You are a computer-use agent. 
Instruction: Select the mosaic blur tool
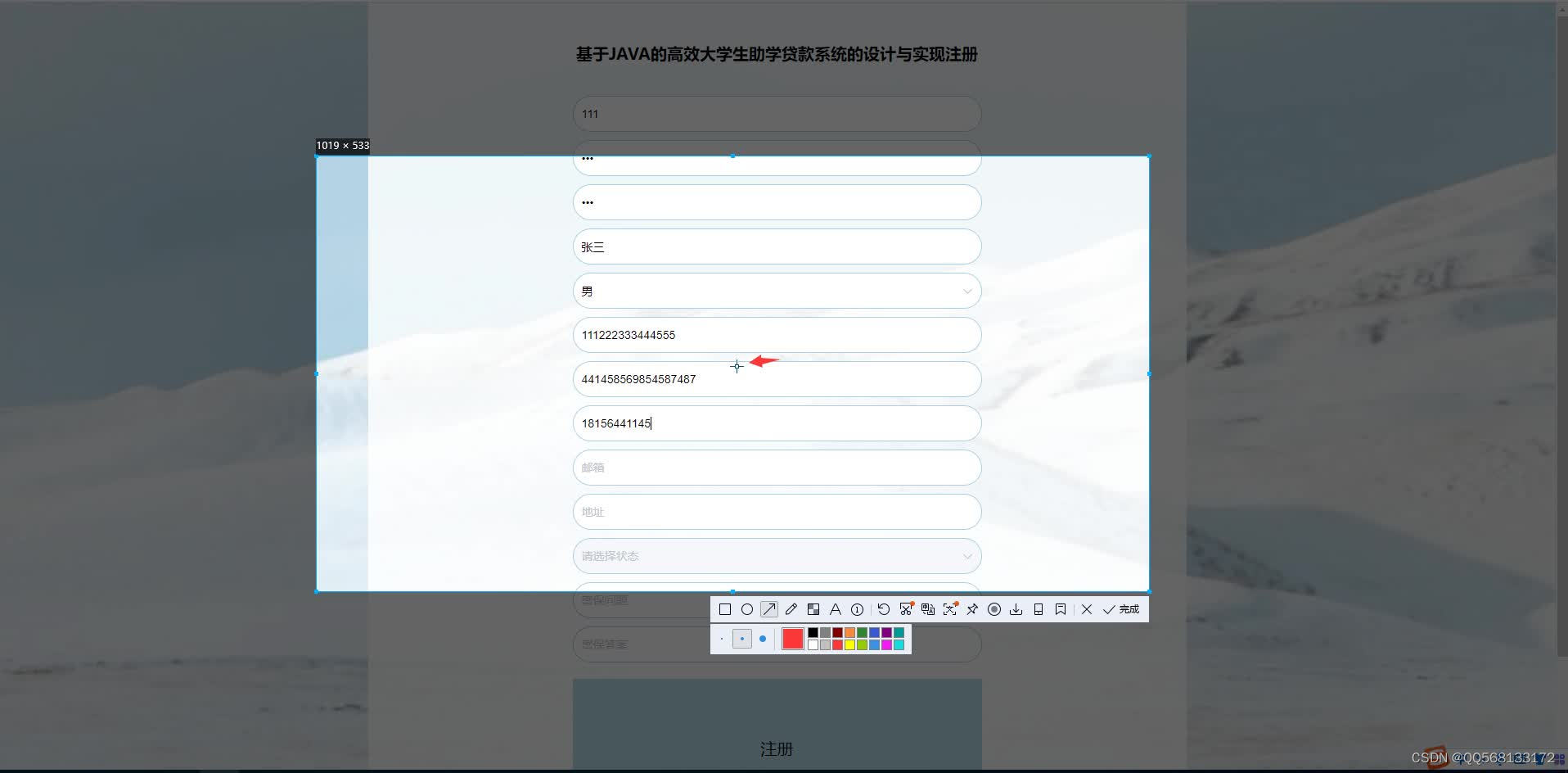pos(813,609)
